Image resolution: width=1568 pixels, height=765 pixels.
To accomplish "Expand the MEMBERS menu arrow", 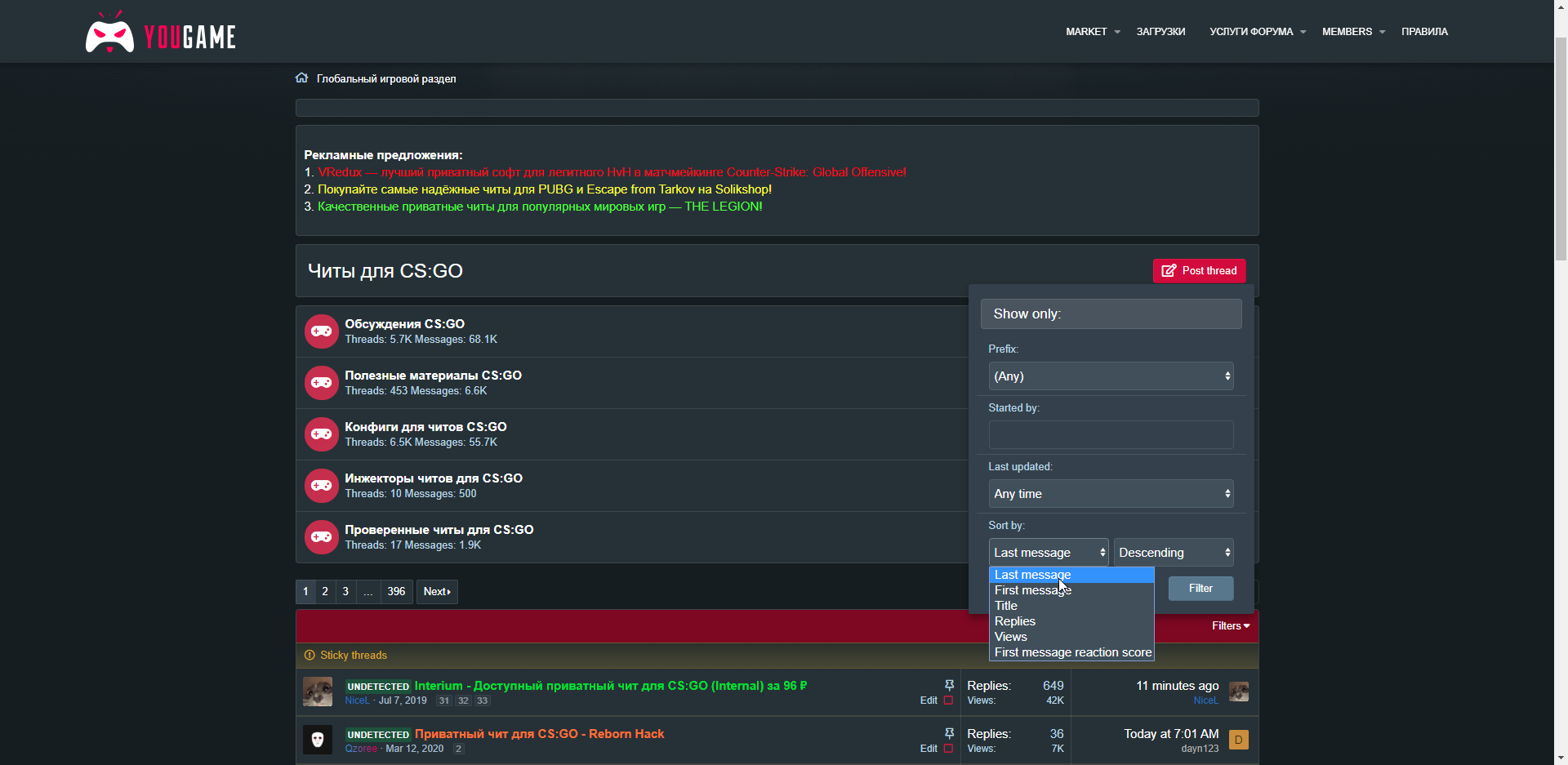I will click(1383, 33).
